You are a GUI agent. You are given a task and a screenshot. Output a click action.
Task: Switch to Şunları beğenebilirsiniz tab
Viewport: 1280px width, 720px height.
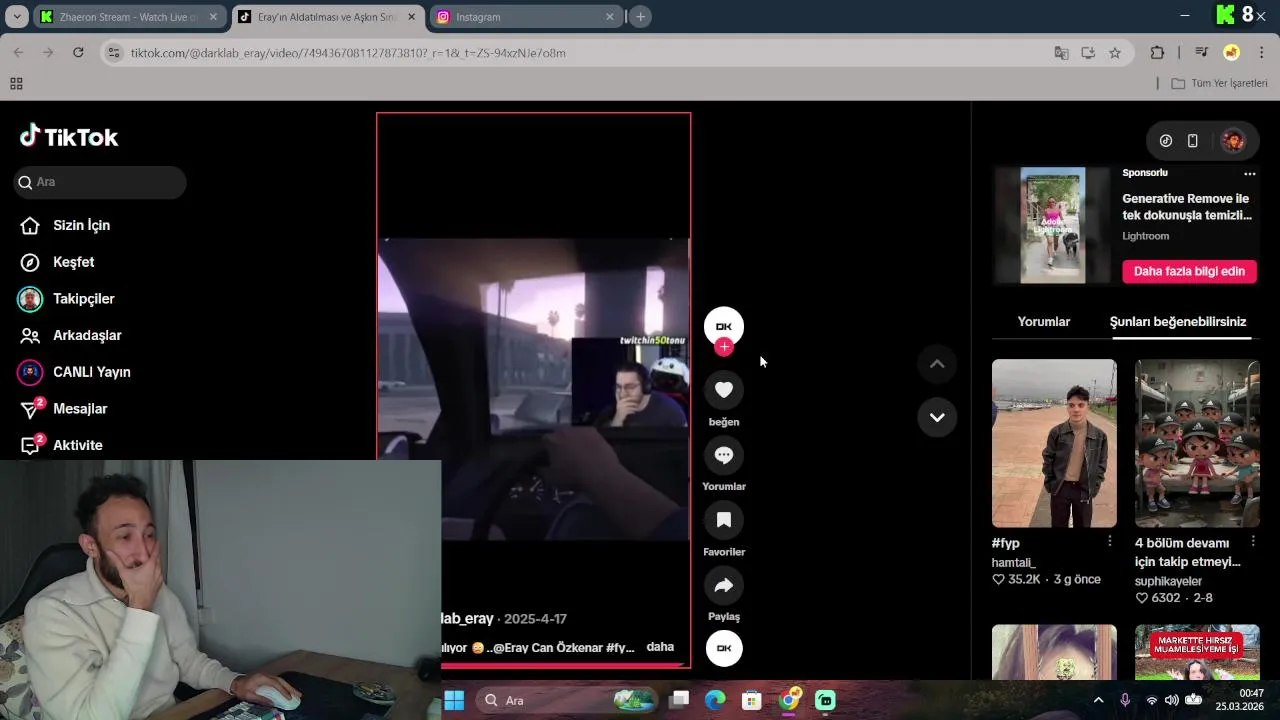(1178, 322)
